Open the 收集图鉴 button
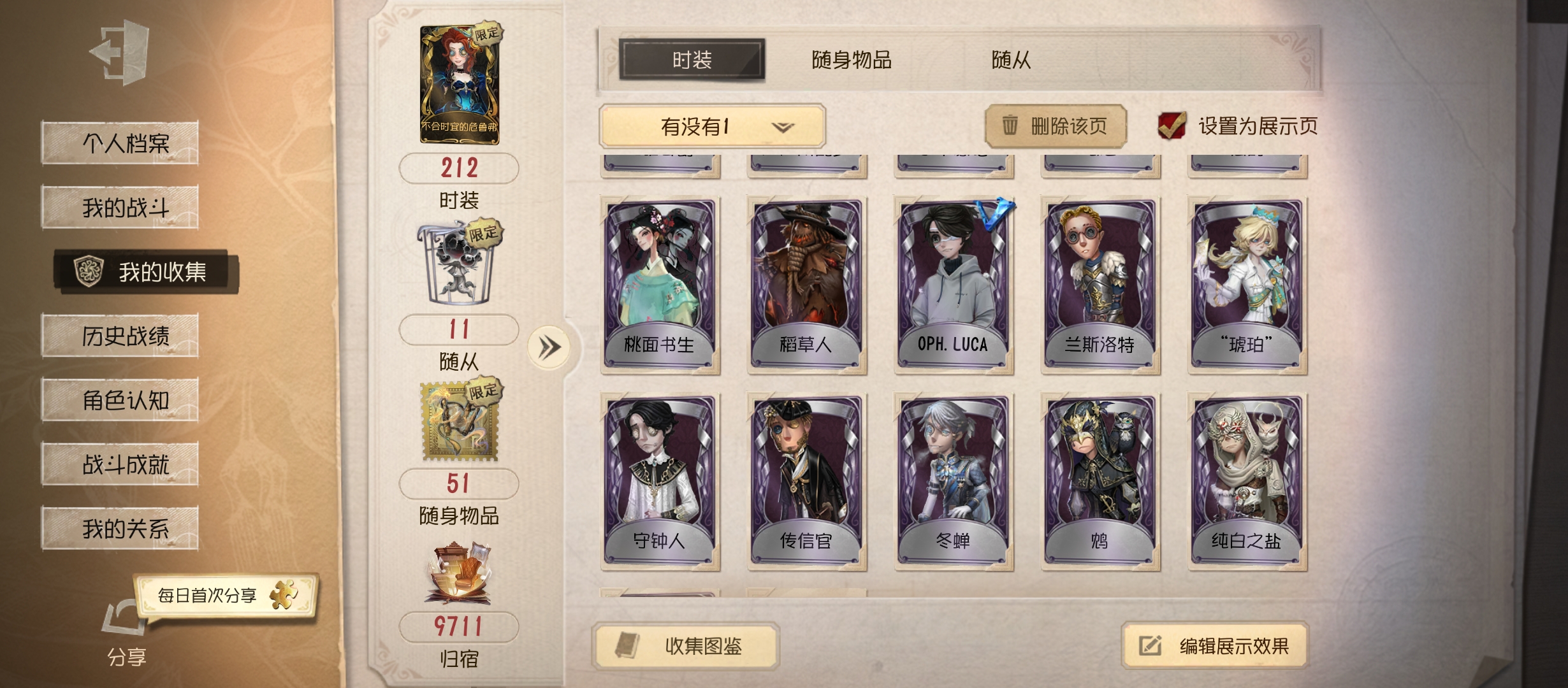1568x688 pixels. click(x=686, y=646)
